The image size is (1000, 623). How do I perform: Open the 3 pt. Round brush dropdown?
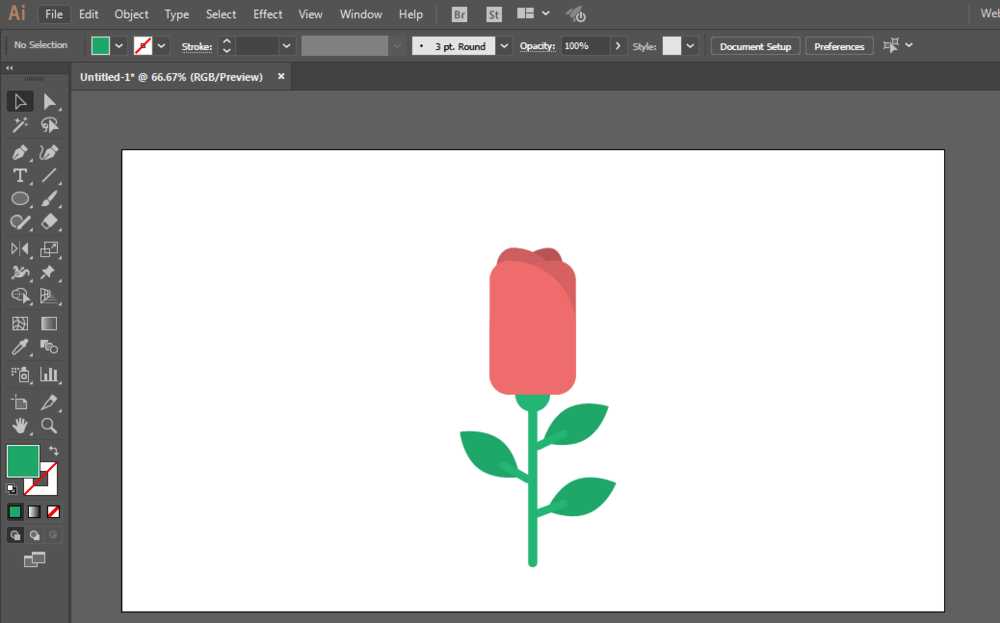tap(504, 46)
